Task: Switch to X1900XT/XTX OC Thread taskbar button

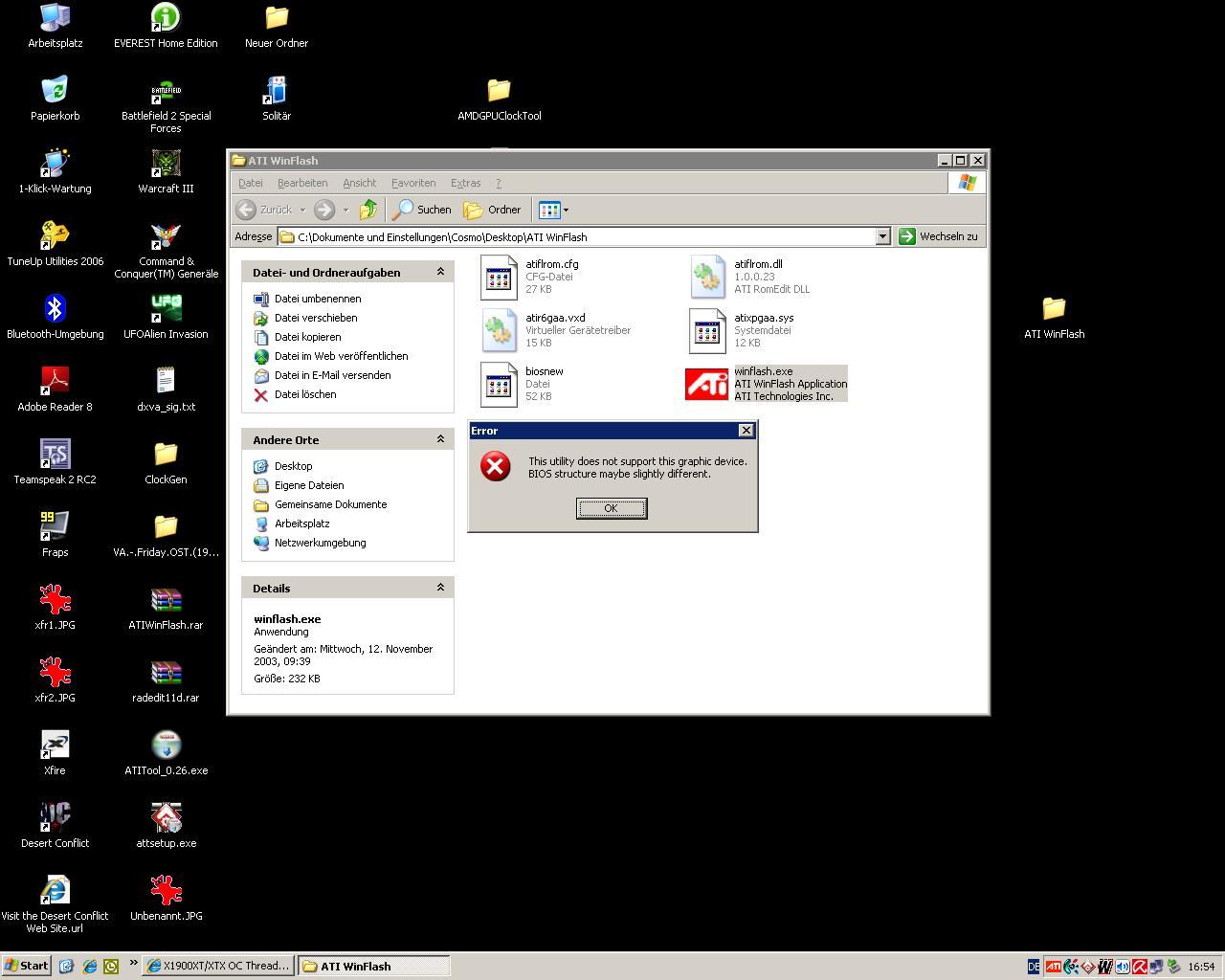Action: coord(218,966)
